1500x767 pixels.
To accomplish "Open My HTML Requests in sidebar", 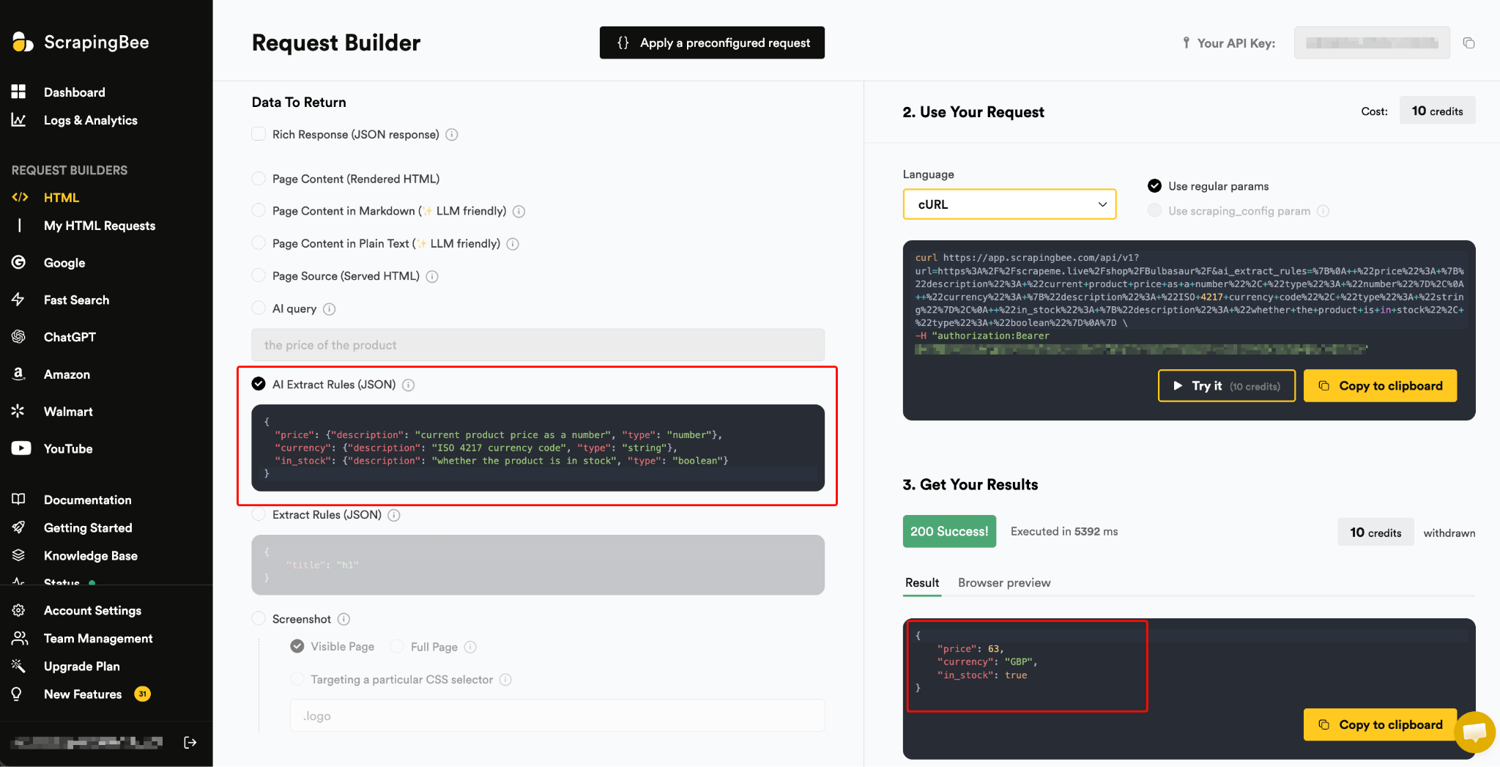I will [99, 226].
